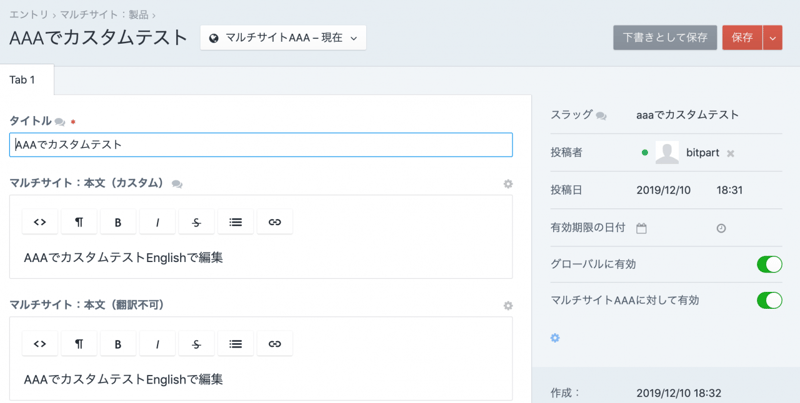Image resolution: width=800 pixels, height=403 pixels.
Task: Open paragraph format in custom body editor
Action: point(79,222)
